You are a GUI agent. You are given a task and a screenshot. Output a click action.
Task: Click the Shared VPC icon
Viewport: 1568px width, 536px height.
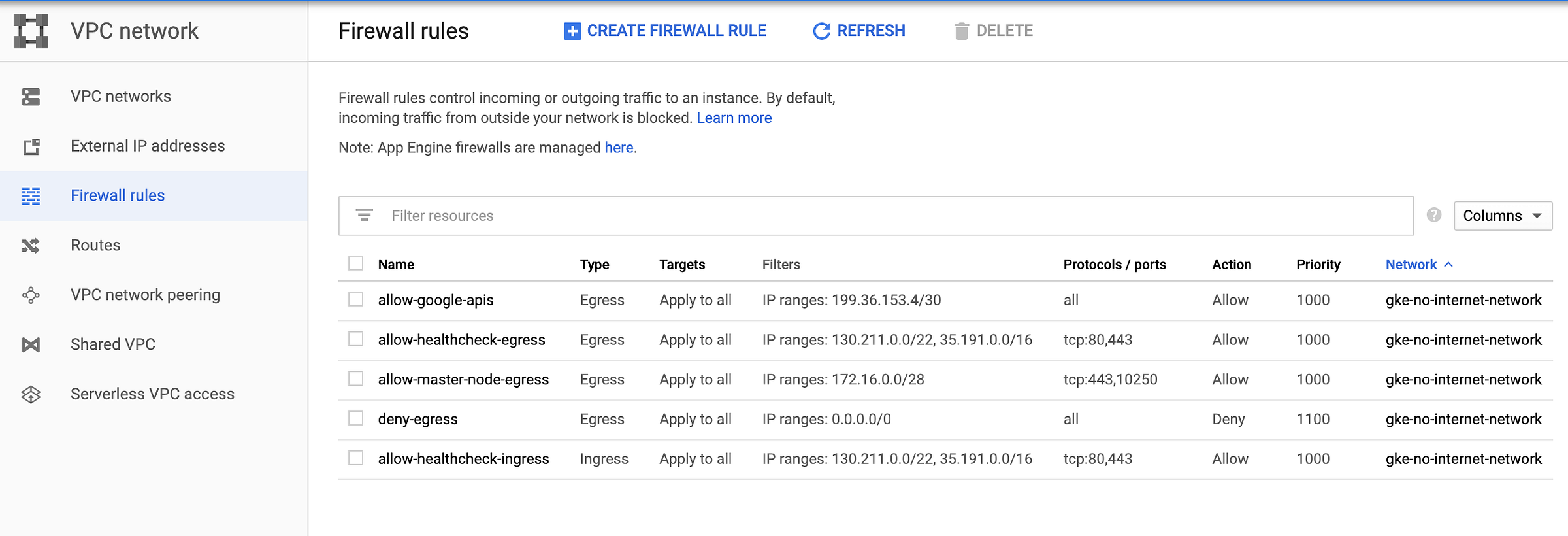point(31,344)
